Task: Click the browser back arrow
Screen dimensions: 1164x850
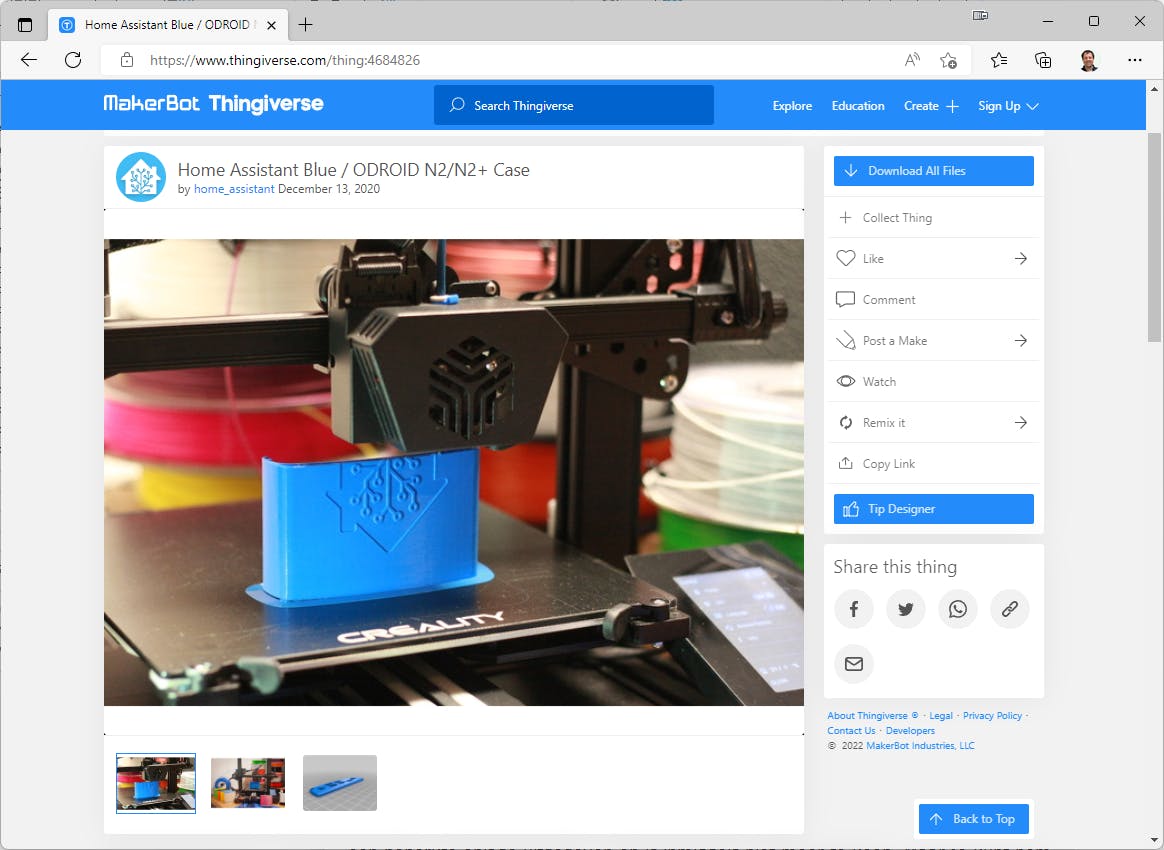Action: tap(29, 60)
